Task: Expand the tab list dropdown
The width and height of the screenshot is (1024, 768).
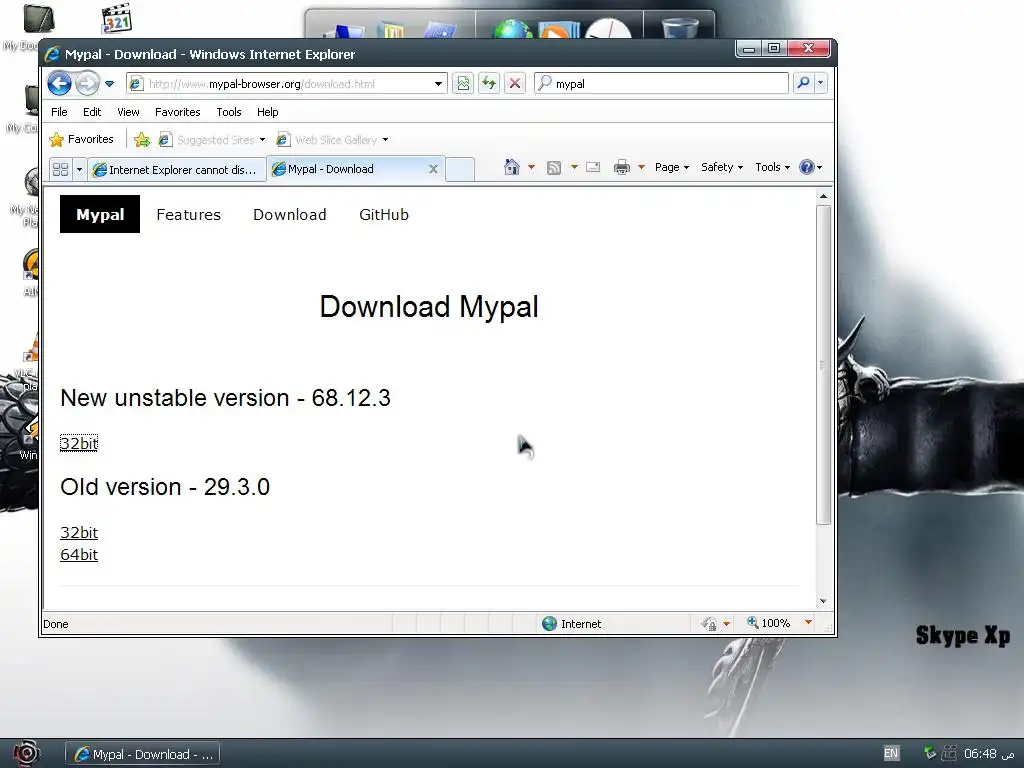Action: click(x=79, y=169)
